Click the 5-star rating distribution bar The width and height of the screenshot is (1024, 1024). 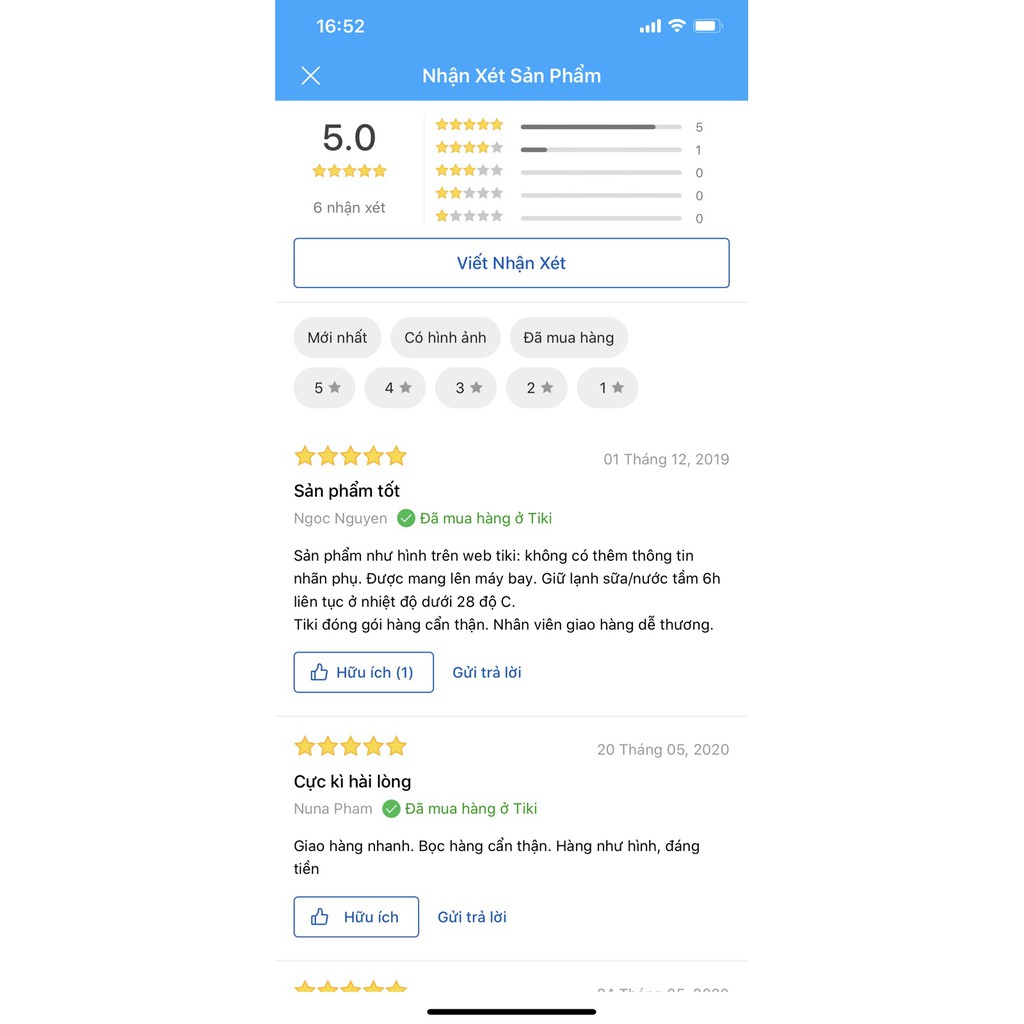pyautogui.click(x=600, y=127)
